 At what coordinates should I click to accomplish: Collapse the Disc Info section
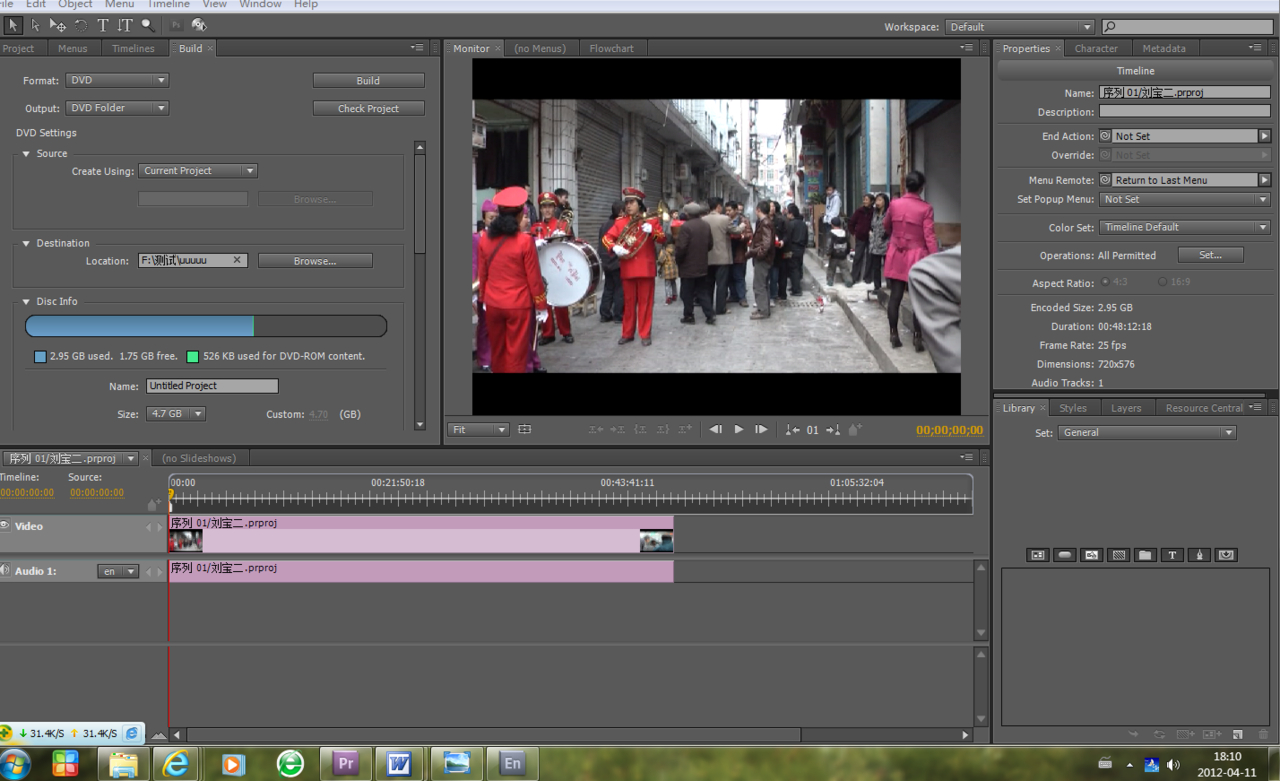tap(26, 301)
